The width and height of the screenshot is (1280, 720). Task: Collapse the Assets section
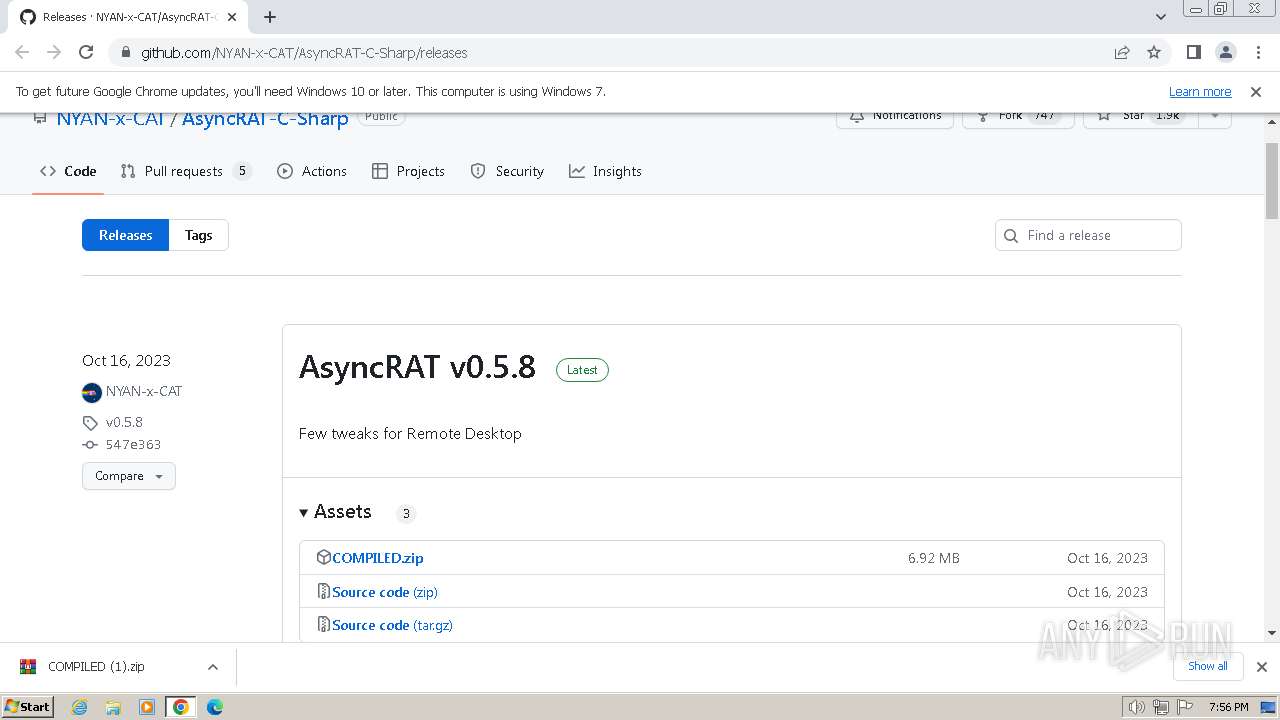click(x=335, y=512)
